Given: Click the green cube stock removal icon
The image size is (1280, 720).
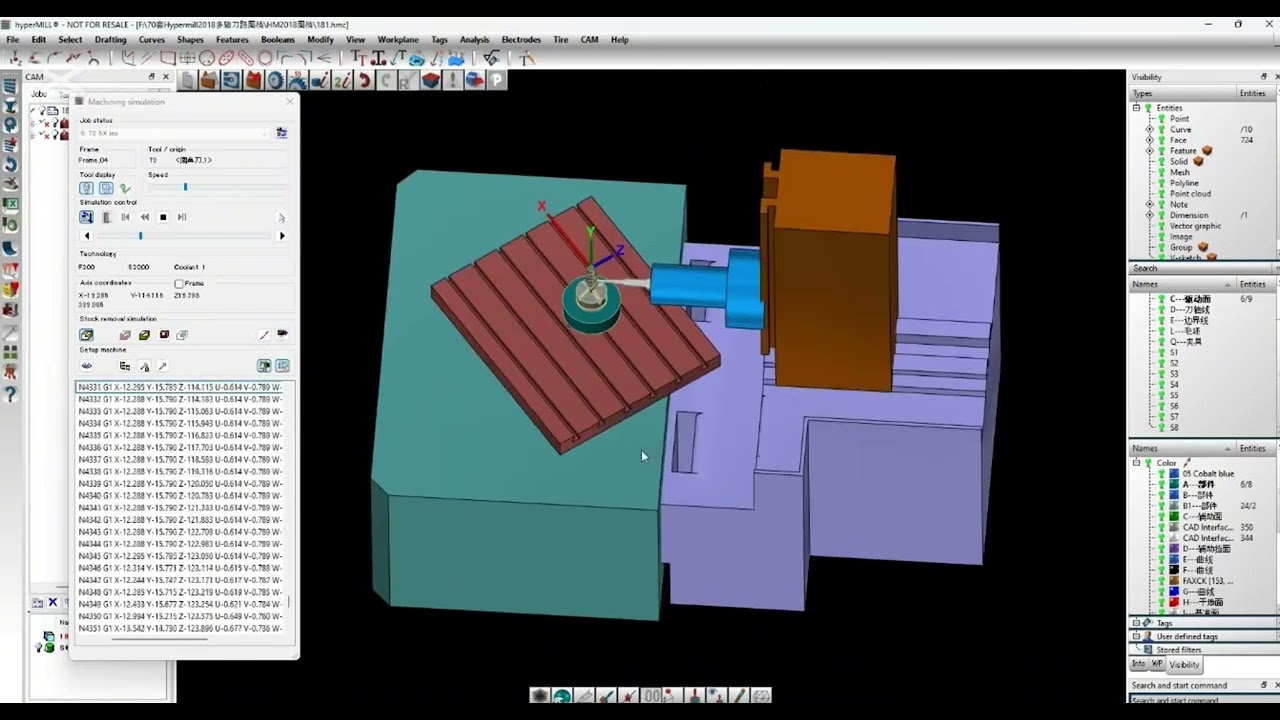Looking at the screenshot, I should coord(144,335).
